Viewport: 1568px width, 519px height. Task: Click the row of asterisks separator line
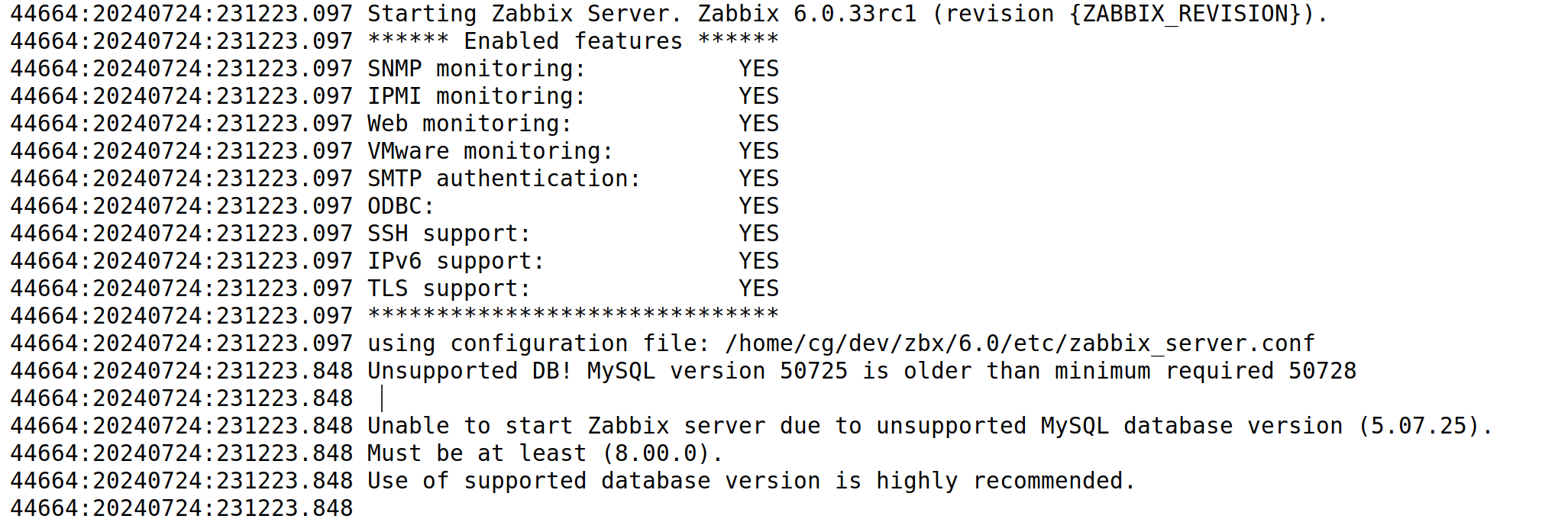click(x=573, y=315)
